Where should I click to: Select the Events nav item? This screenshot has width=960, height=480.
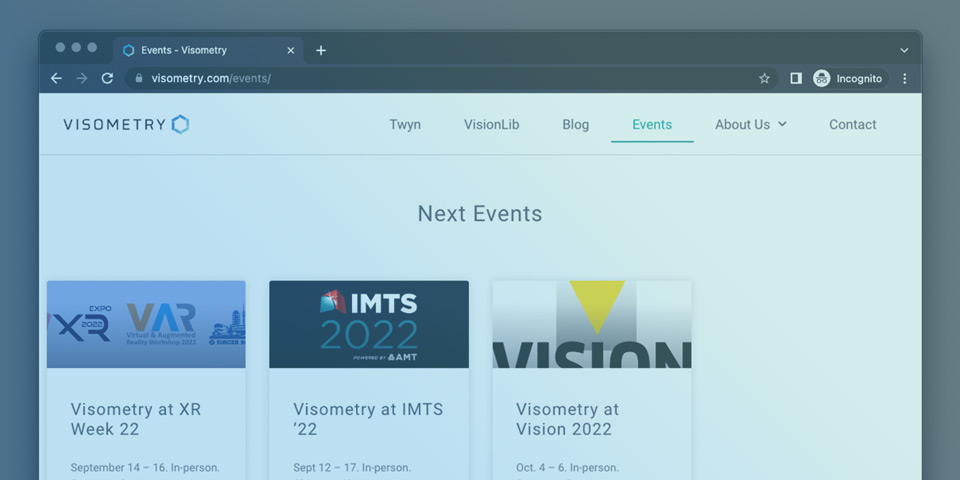tap(652, 124)
